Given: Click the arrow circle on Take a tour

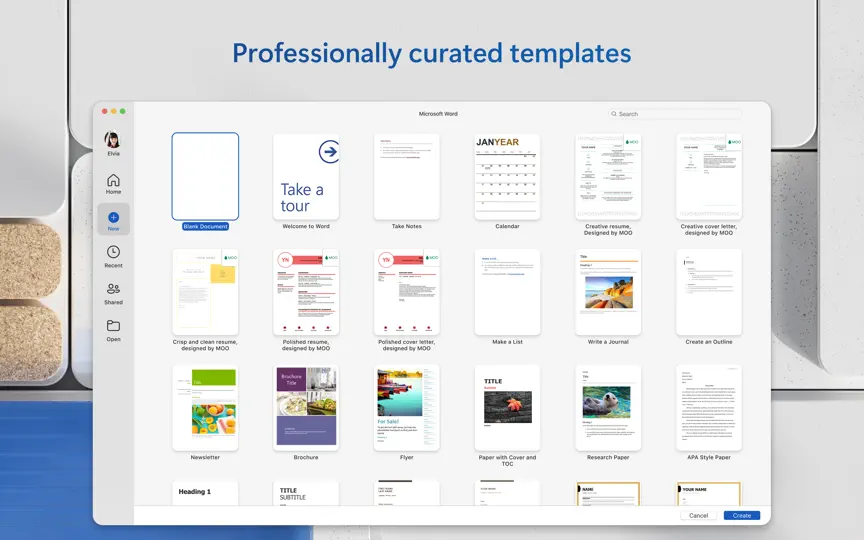Looking at the screenshot, I should point(329,152).
